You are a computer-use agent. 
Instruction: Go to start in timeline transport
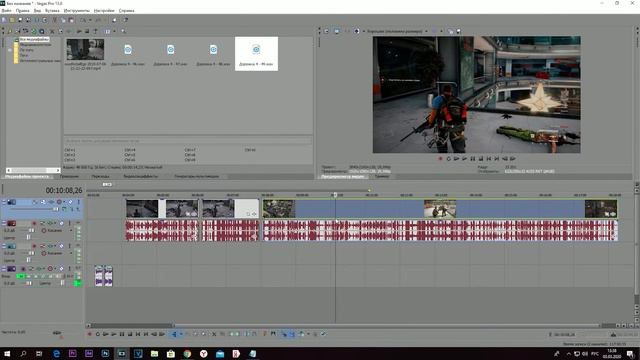click(138, 334)
